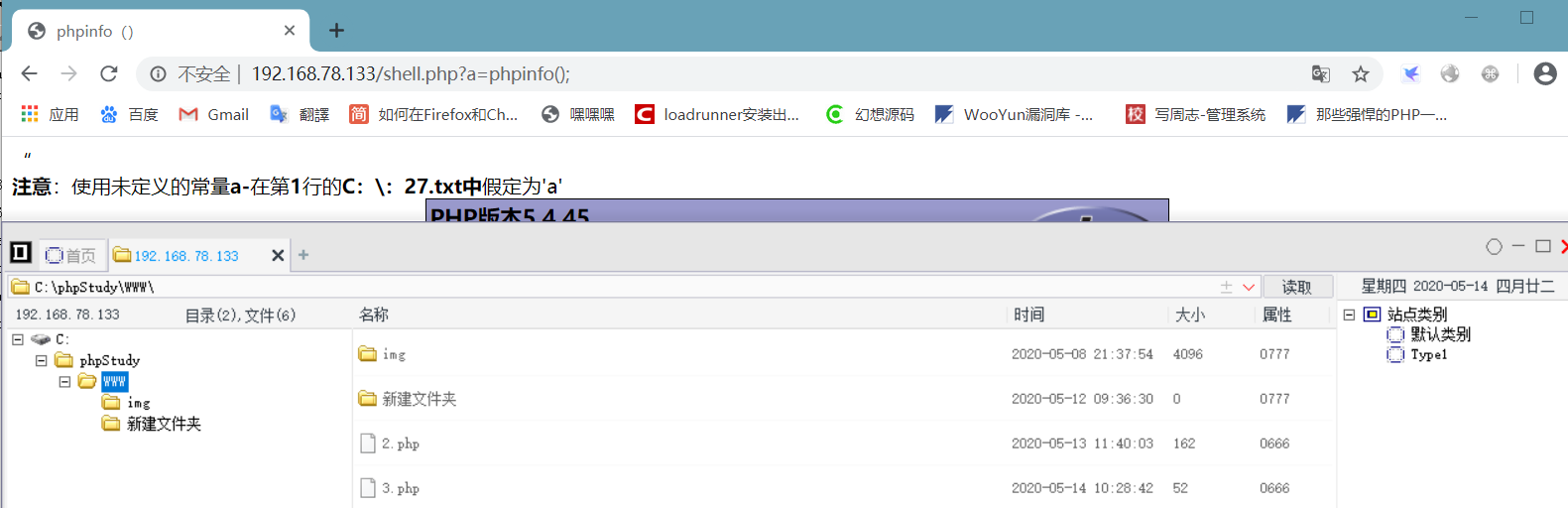
Task: Sort by the 名称 column header
Action: (x=373, y=315)
